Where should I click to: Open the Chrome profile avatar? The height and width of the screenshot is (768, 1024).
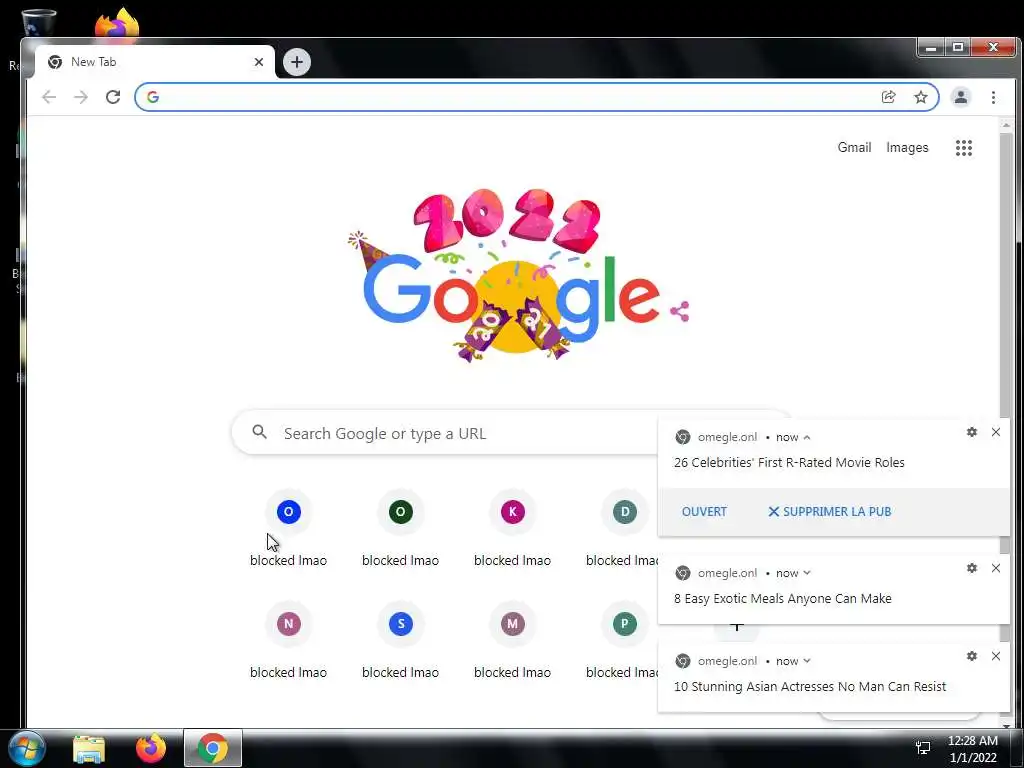point(961,97)
